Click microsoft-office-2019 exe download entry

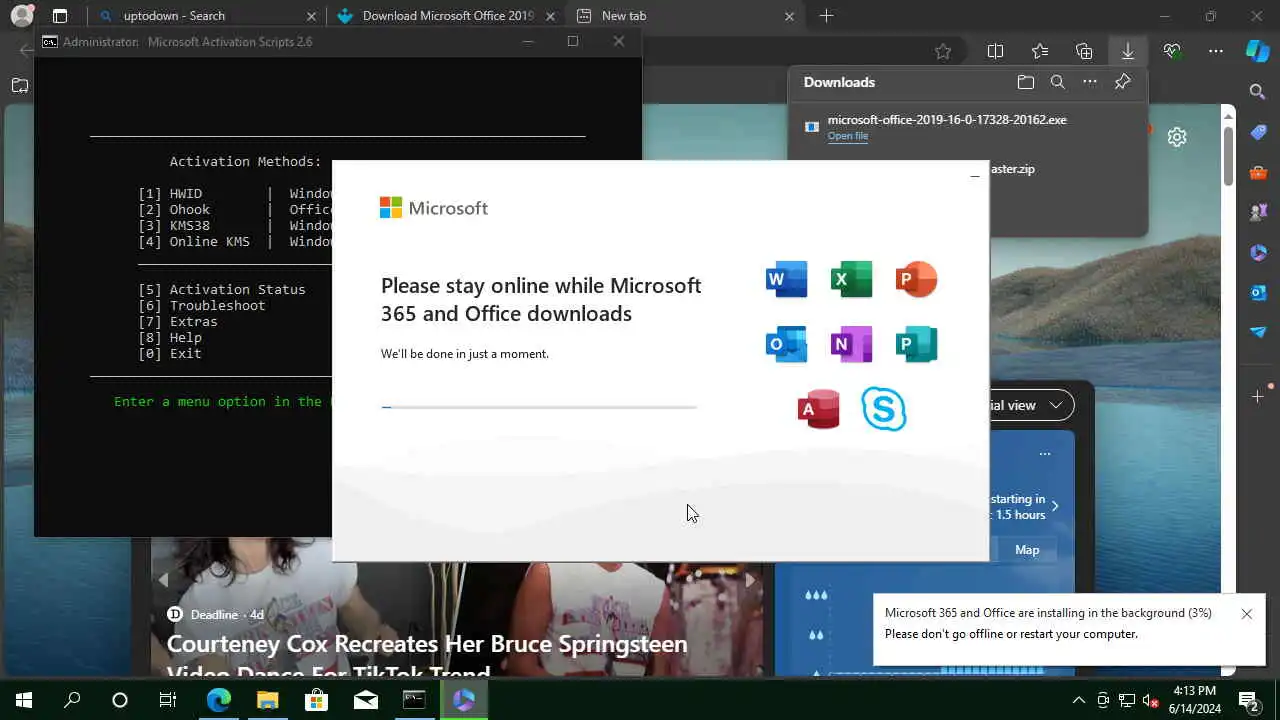pyautogui.click(x=968, y=126)
